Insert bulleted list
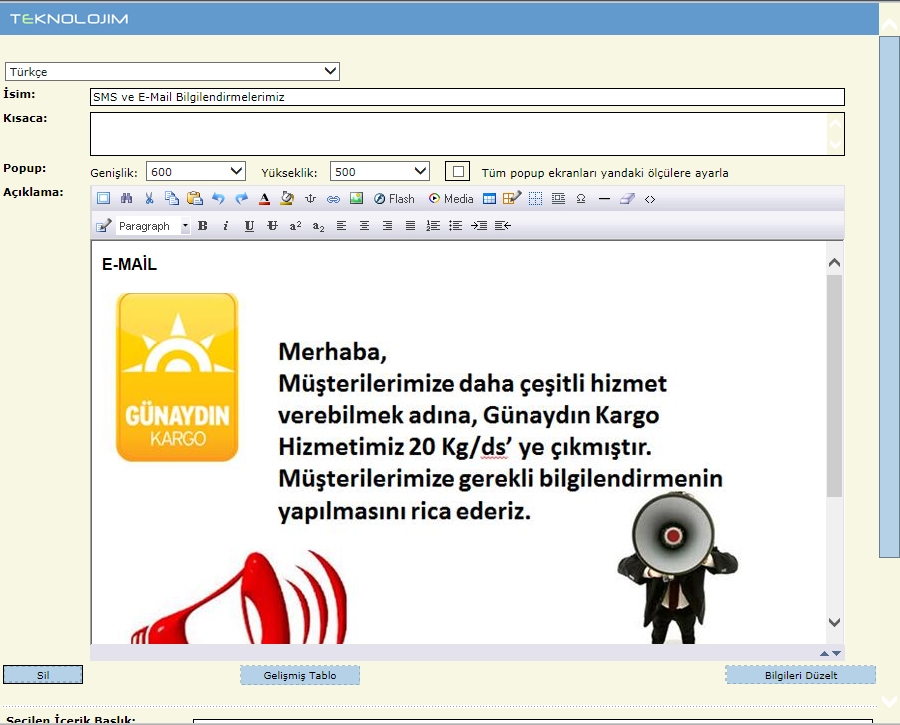 [456, 226]
